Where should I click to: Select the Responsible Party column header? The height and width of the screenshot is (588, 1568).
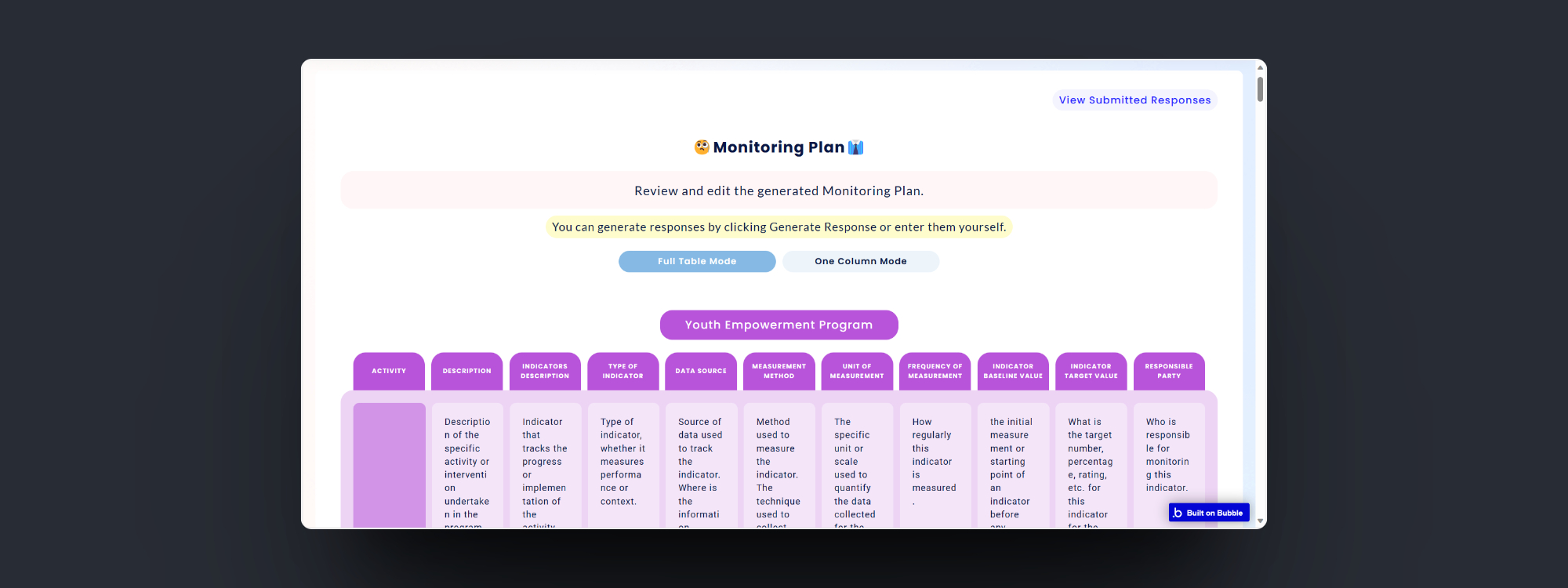coord(1169,371)
